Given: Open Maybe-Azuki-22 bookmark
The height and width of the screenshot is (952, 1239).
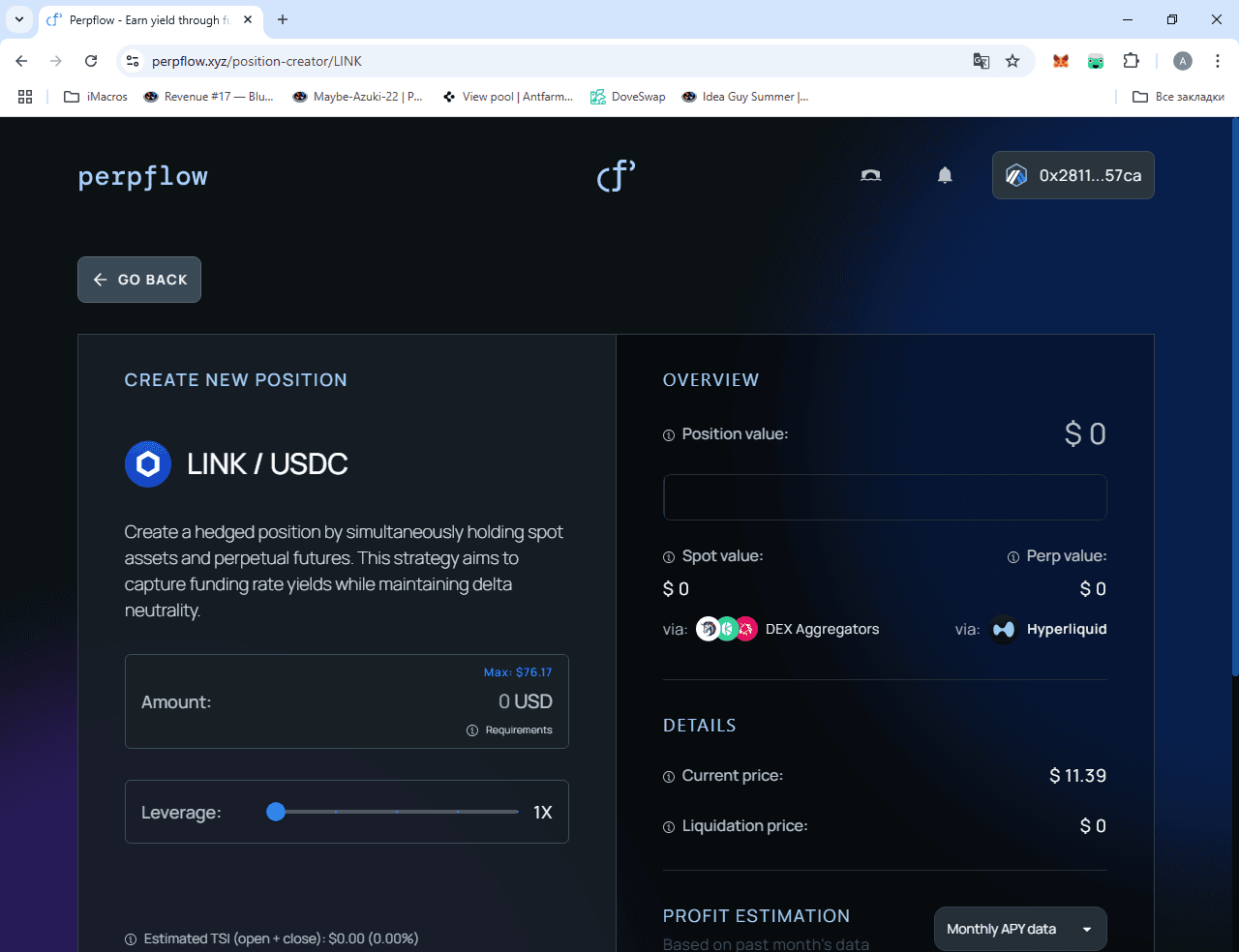Looking at the screenshot, I should 358,97.
